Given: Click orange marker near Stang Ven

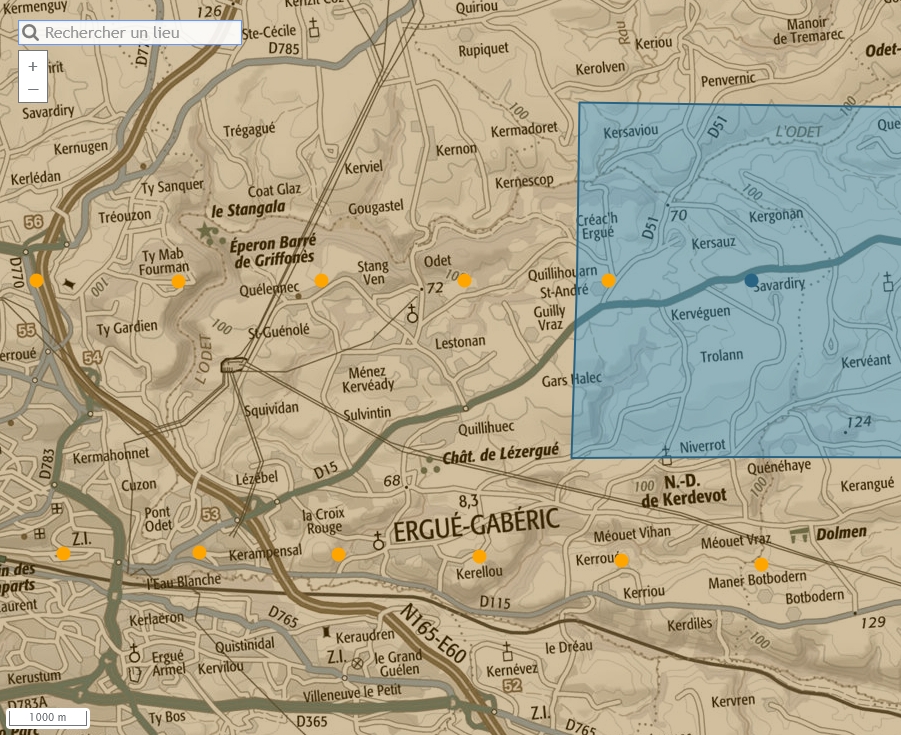Looking at the screenshot, I should (322, 280).
